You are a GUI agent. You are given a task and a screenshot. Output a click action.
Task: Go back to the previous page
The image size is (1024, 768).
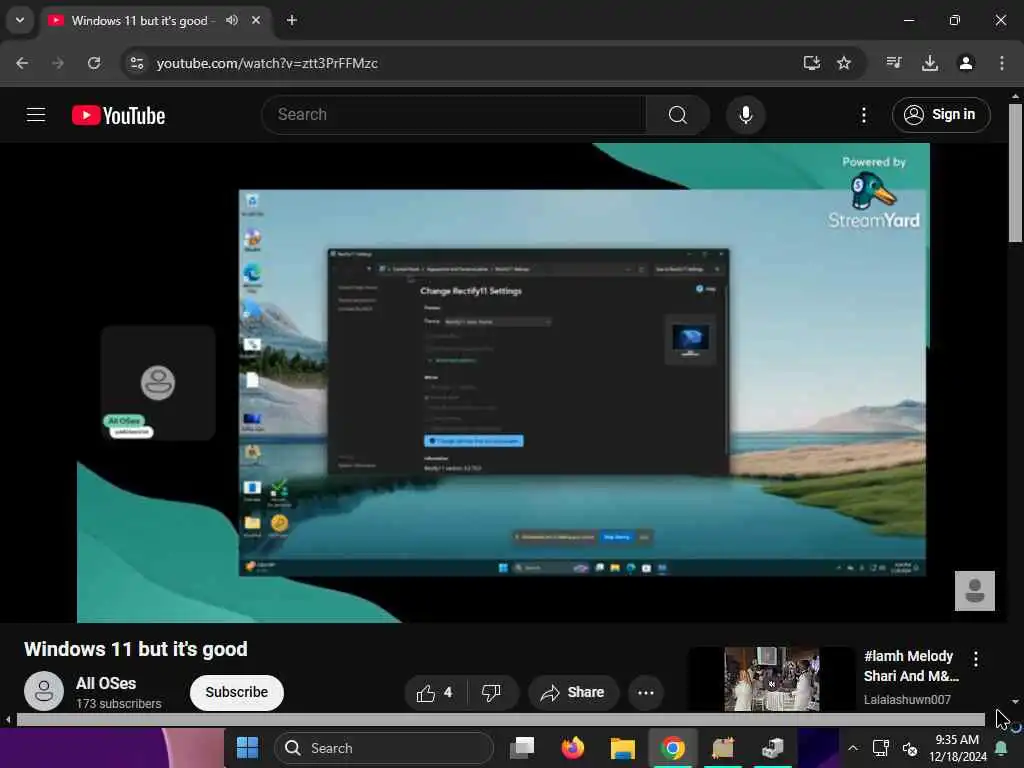click(x=22, y=63)
